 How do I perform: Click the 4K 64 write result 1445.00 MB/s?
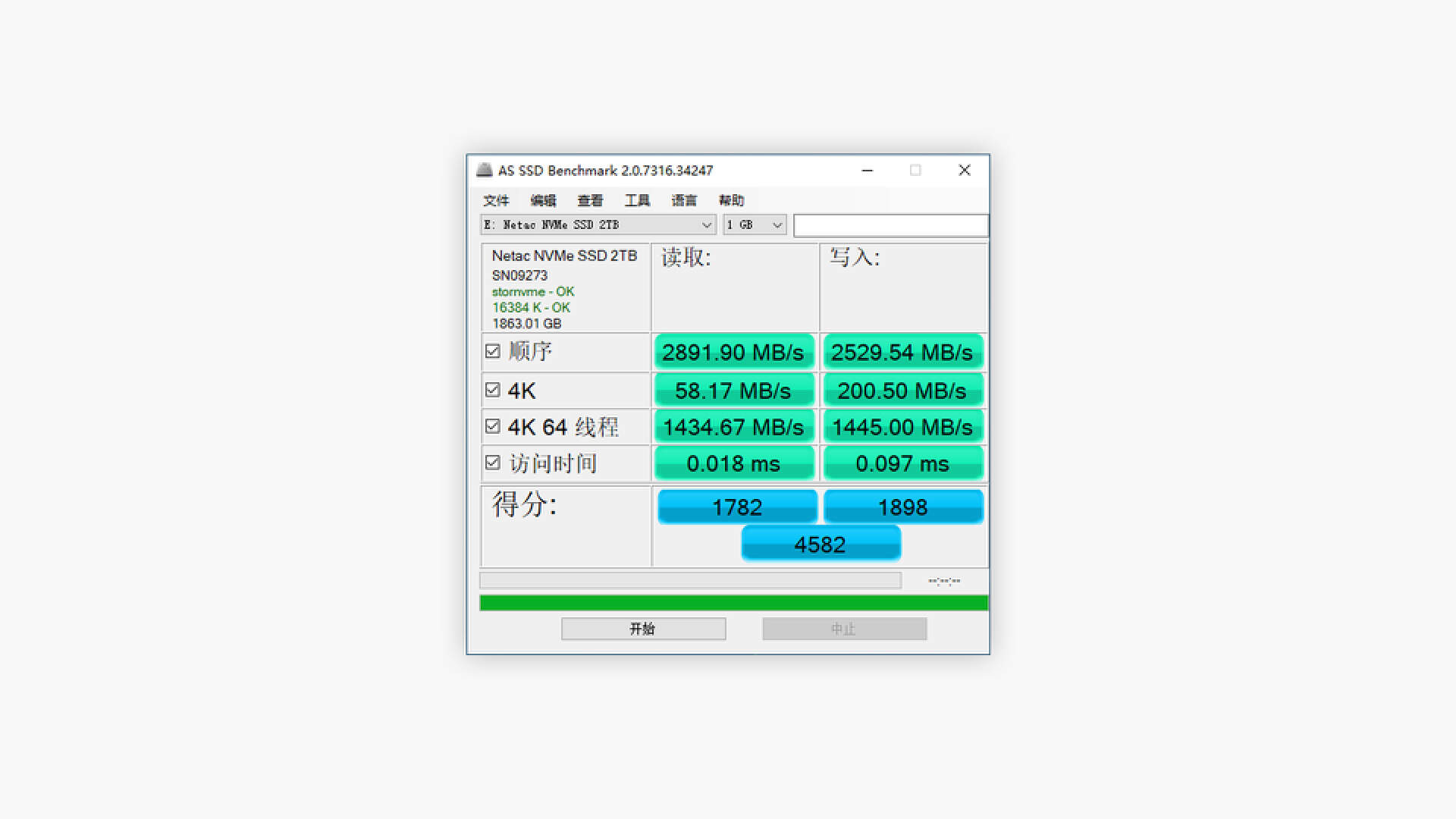click(x=902, y=427)
